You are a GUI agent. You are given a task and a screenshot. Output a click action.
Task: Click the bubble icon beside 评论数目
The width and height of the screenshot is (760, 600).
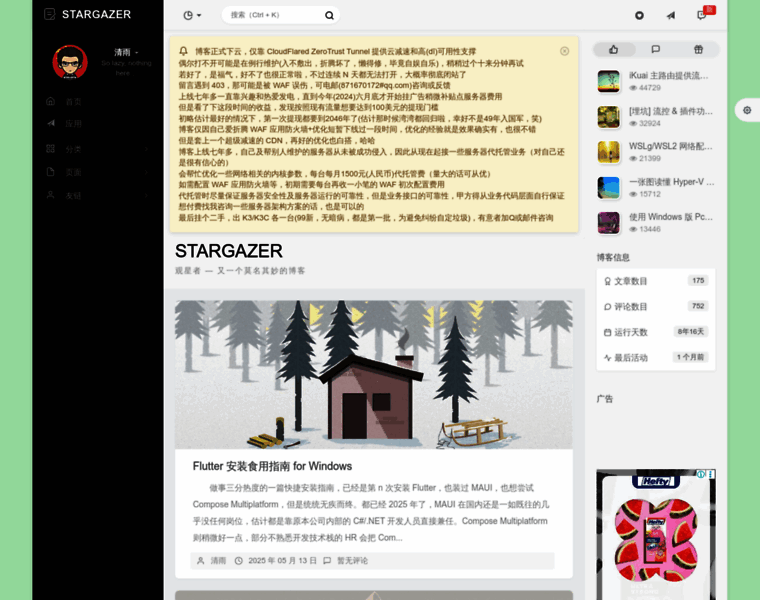pyautogui.click(x=607, y=307)
